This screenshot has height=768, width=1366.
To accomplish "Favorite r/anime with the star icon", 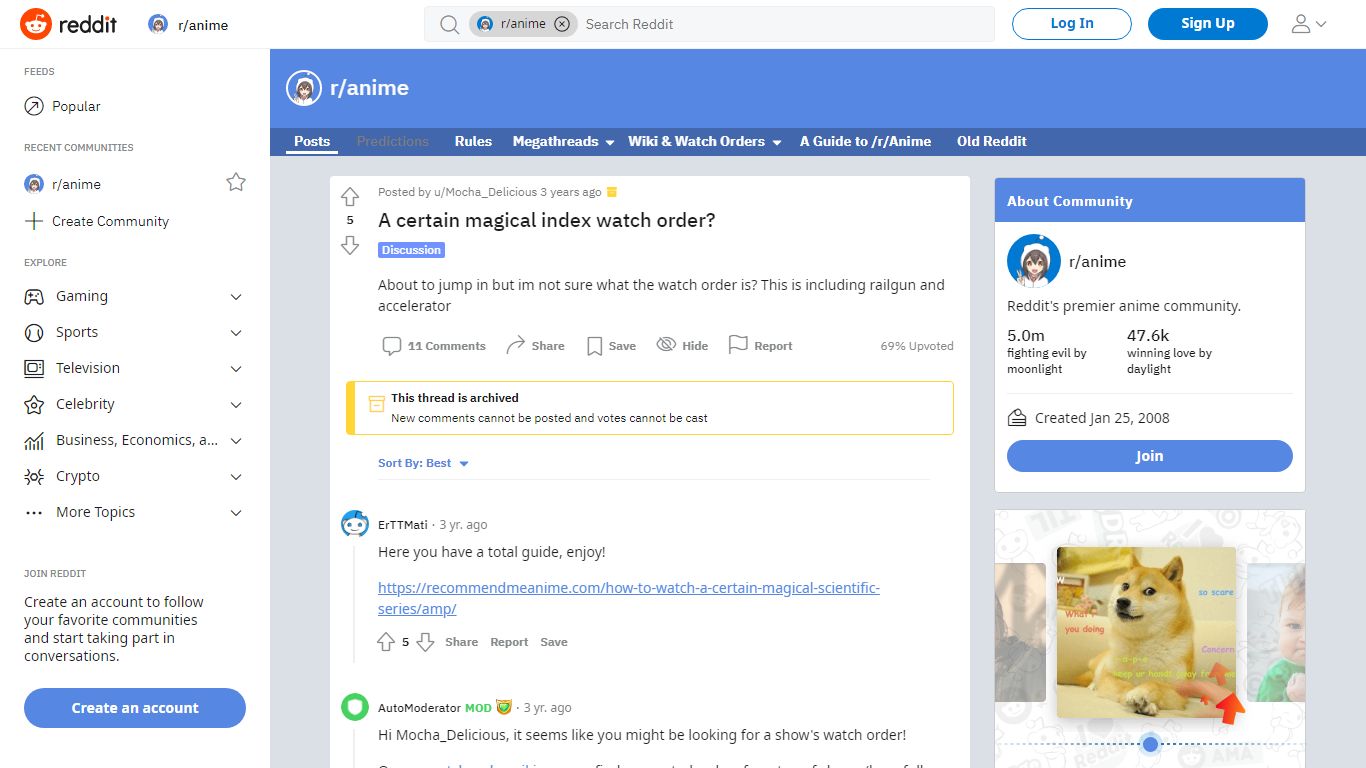I will pos(236,182).
